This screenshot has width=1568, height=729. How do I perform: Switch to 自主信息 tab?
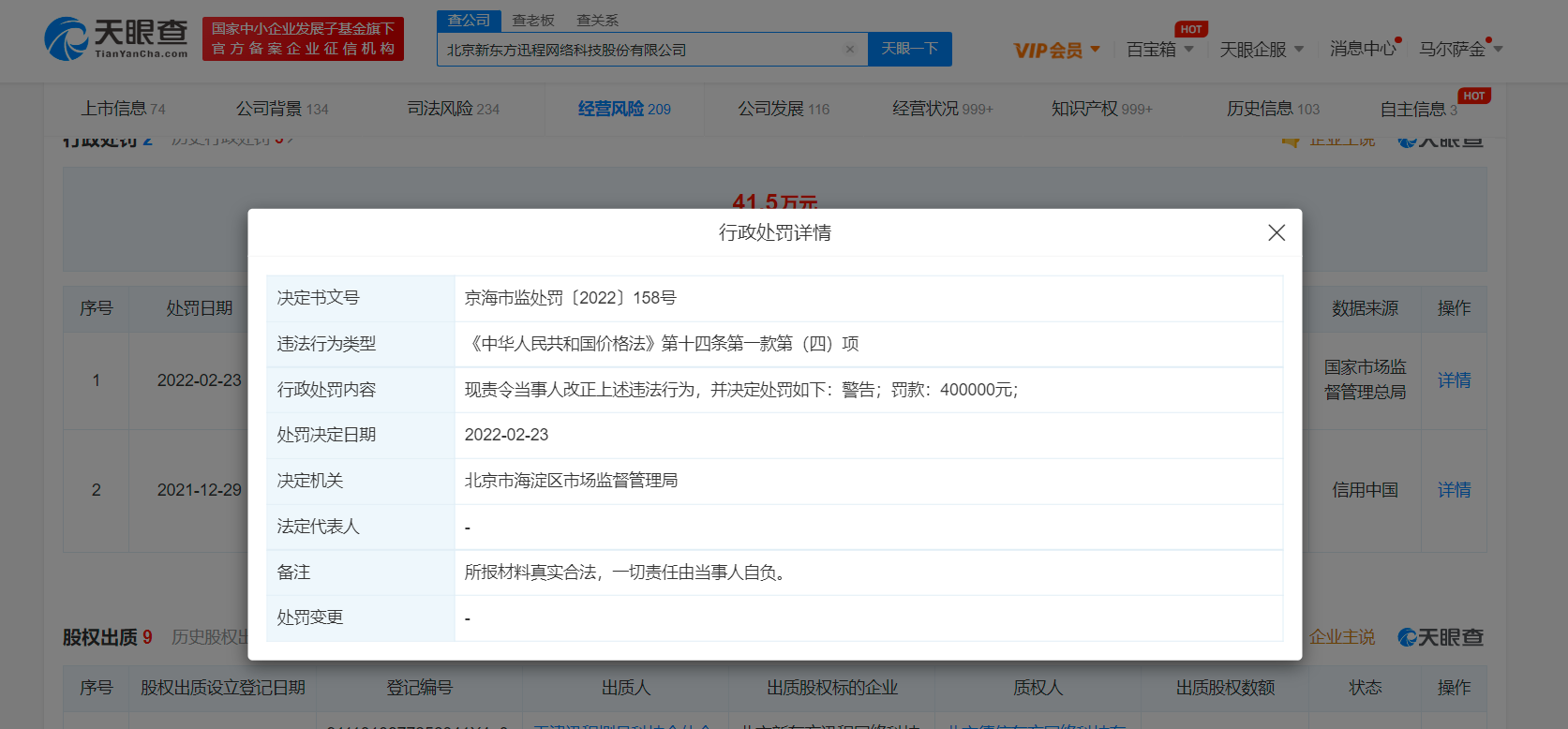(x=1419, y=109)
